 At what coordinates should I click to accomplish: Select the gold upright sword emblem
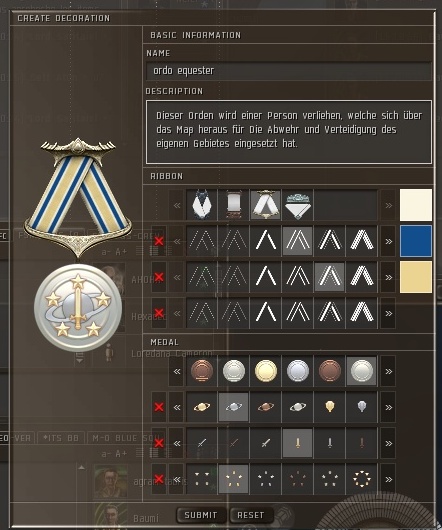(x=297, y=443)
